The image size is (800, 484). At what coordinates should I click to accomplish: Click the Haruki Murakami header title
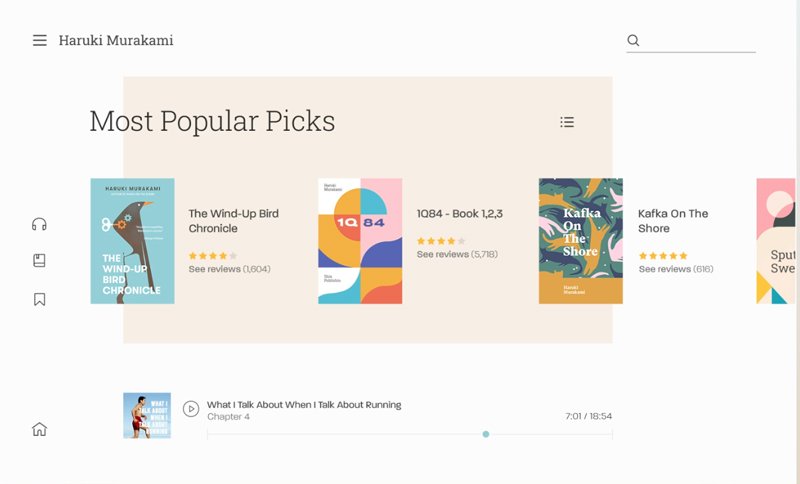pos(116,41)
